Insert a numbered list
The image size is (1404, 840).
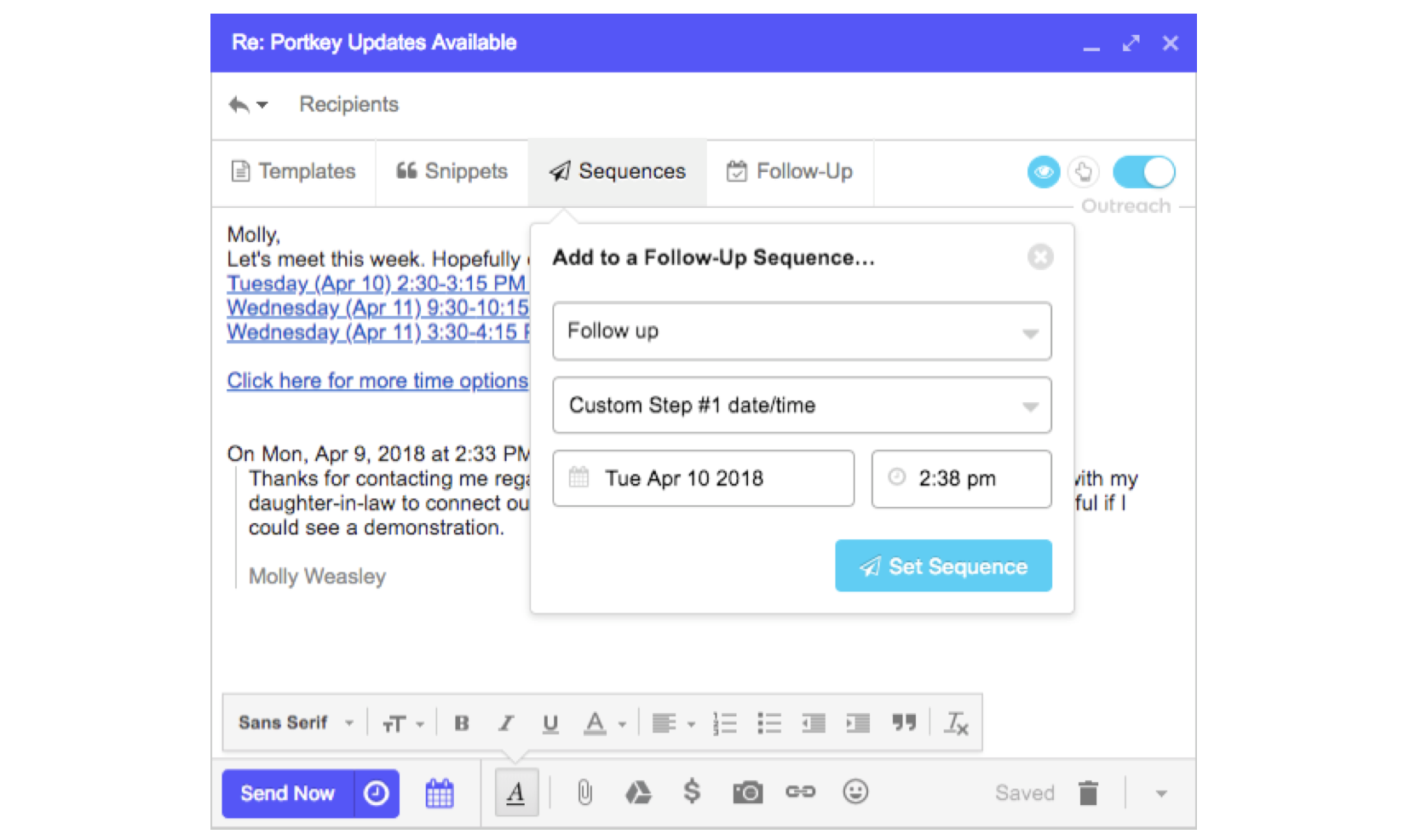[x=724, y=724]
